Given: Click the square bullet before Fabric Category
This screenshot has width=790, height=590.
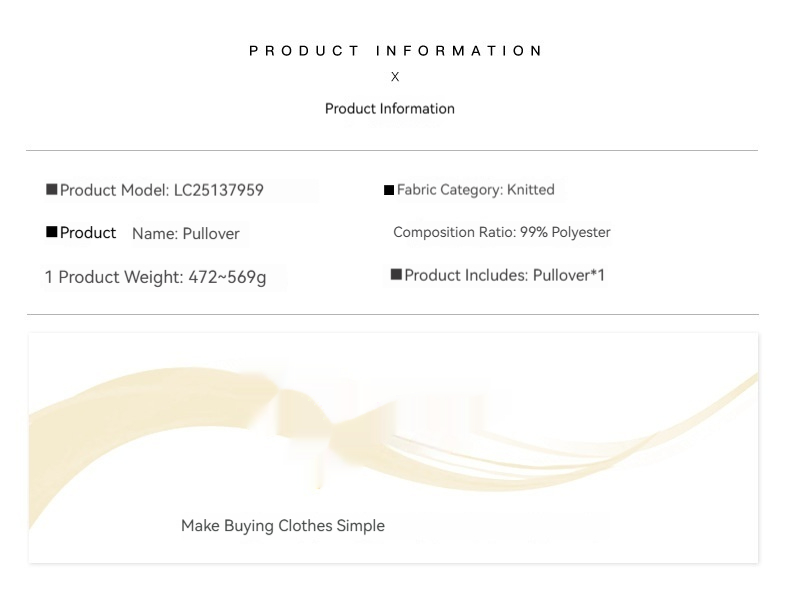Looking at the screenshot, I should [389, 190].
